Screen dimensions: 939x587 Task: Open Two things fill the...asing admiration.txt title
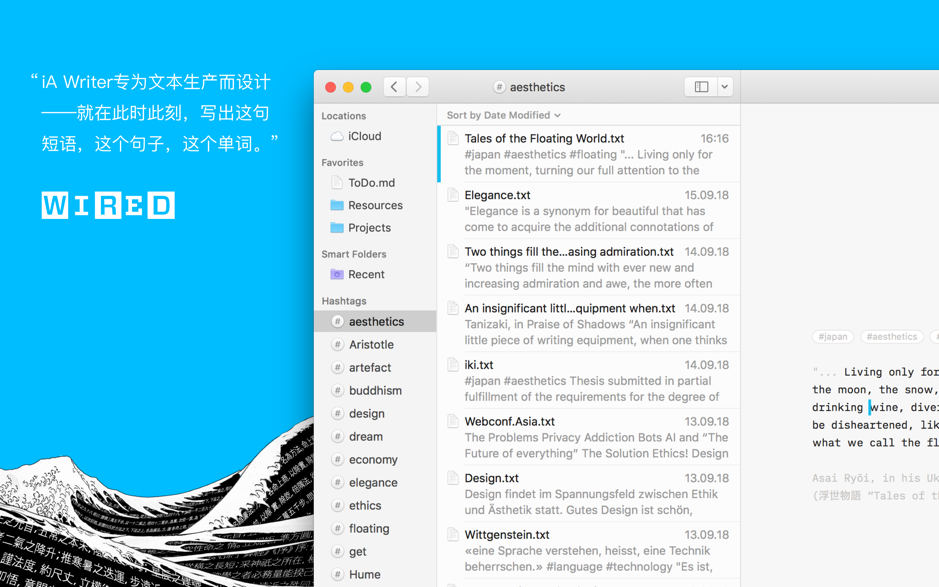coord(569,252)
